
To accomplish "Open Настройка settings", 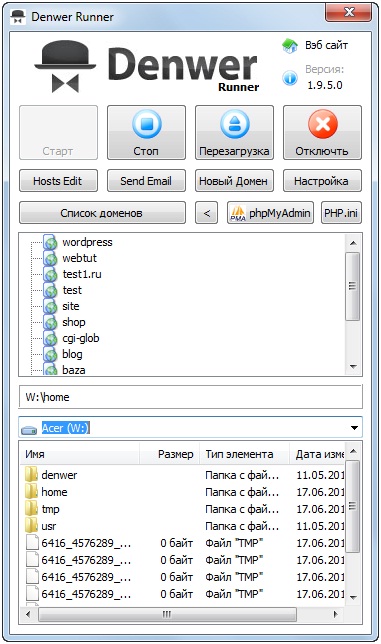I will [x=322, y=181].
